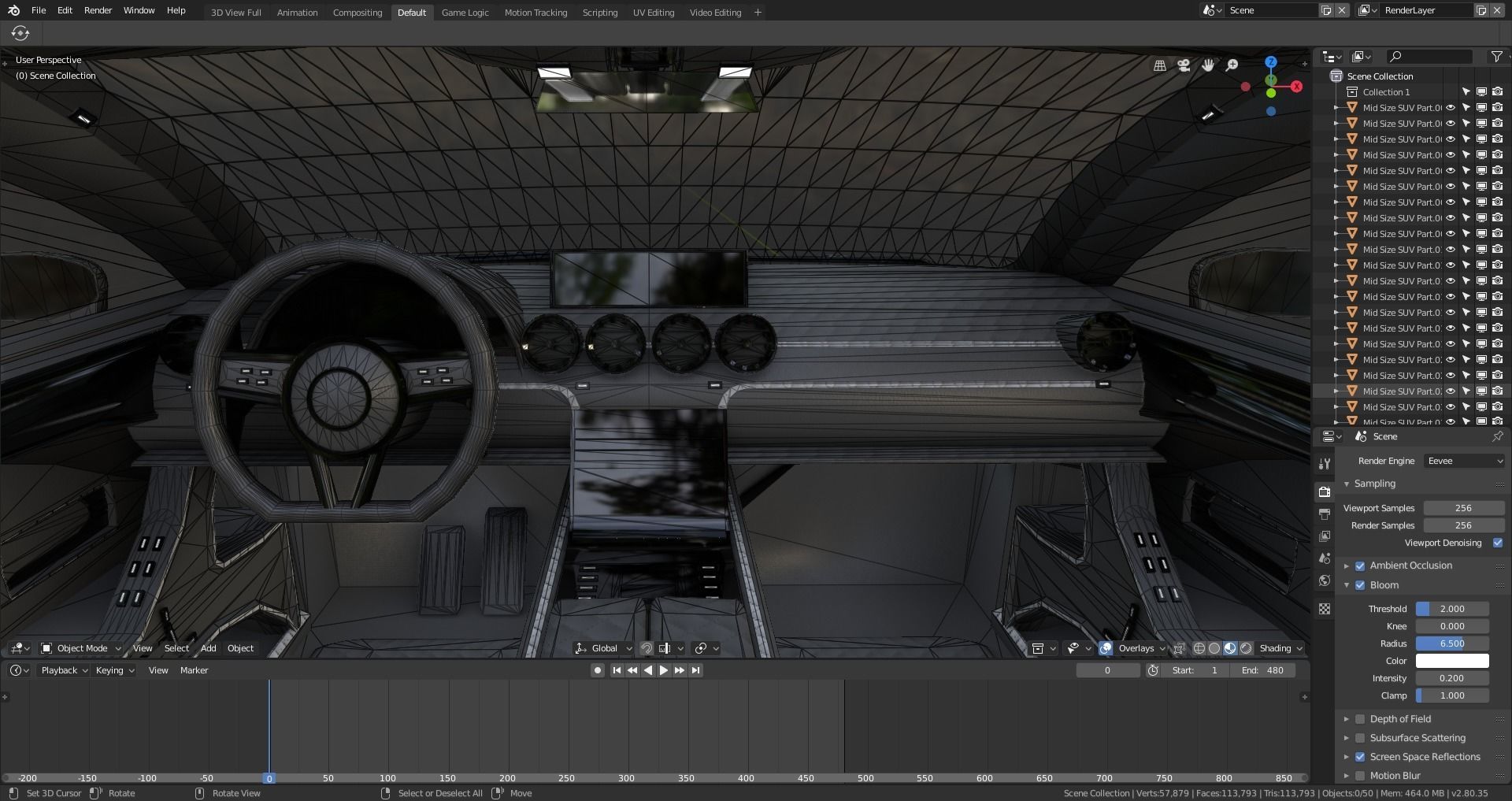Open the Texture properties tab icon
This screenshot has width=1512, height=801.
(x=1325, y=609)
